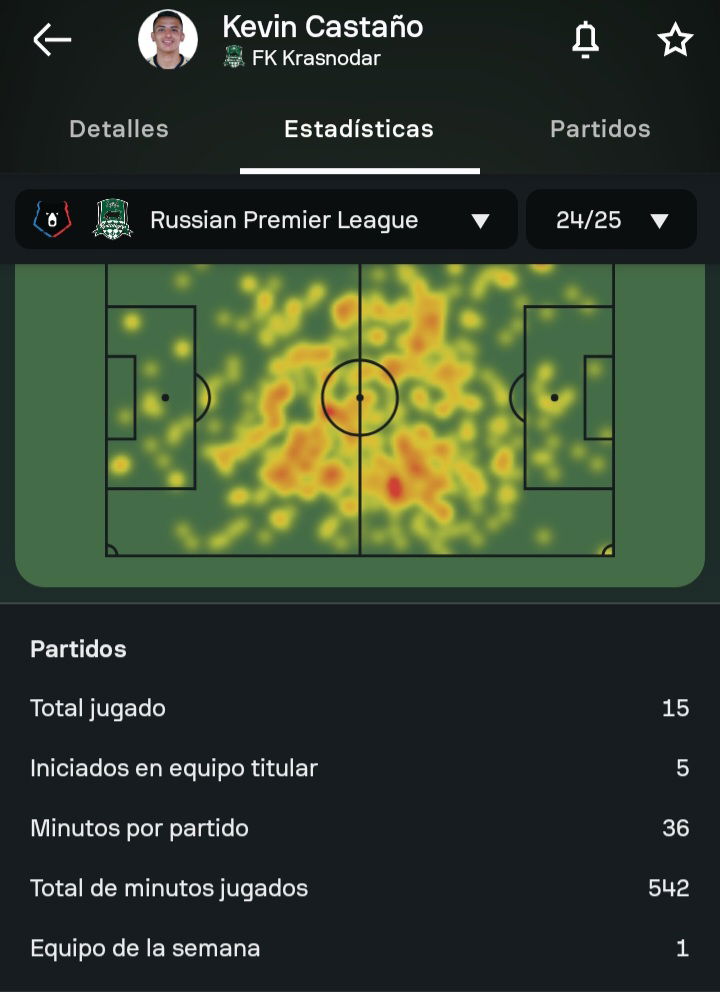Select the Estadísticas tab

pos(359,128)
